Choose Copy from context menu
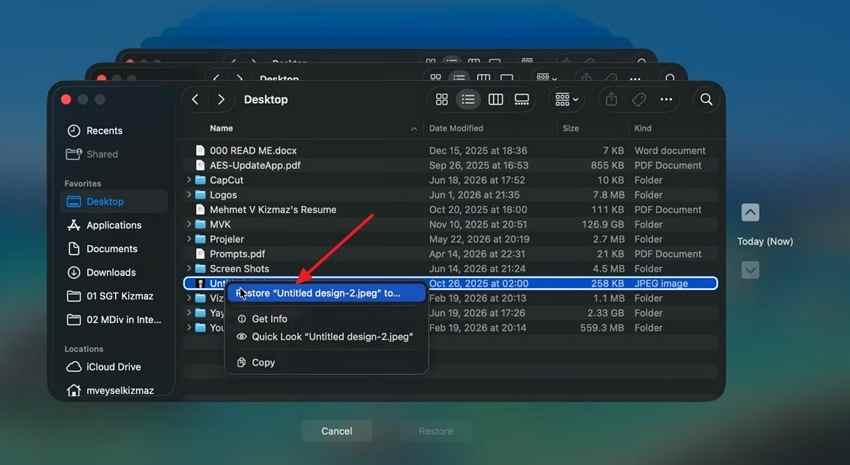Viewport: 850px width, 465px height. click(x=326, y=363)
